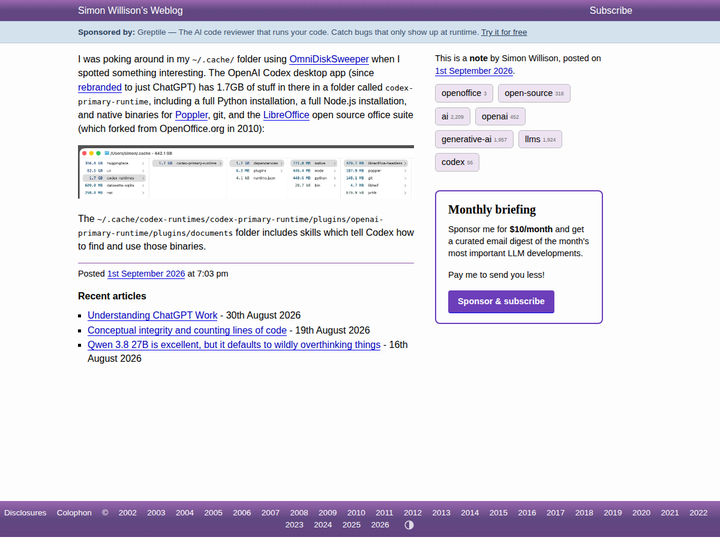The height and width of the screenshot is (540, 720).
Task: Open the Poppler link
Action: click(x=191, y=115)
